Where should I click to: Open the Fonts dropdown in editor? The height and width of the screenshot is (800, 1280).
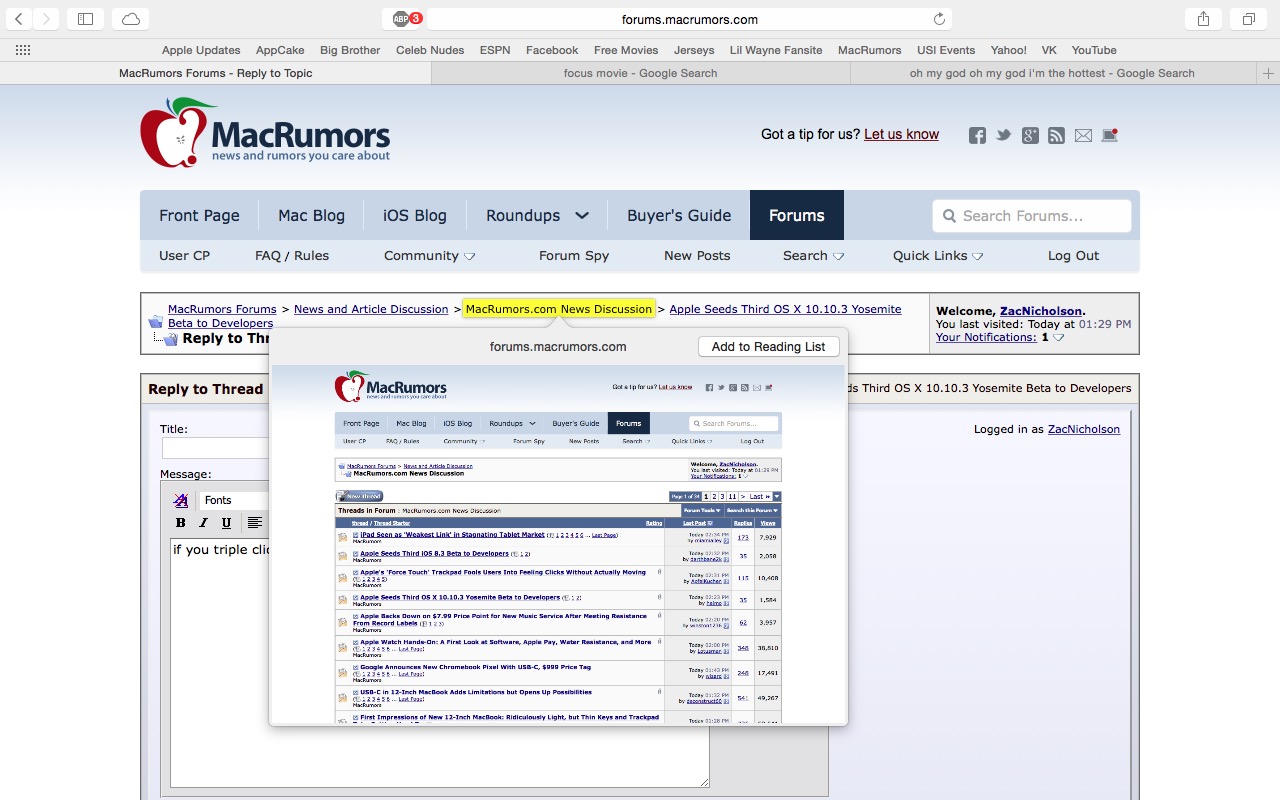coord(232,500)
